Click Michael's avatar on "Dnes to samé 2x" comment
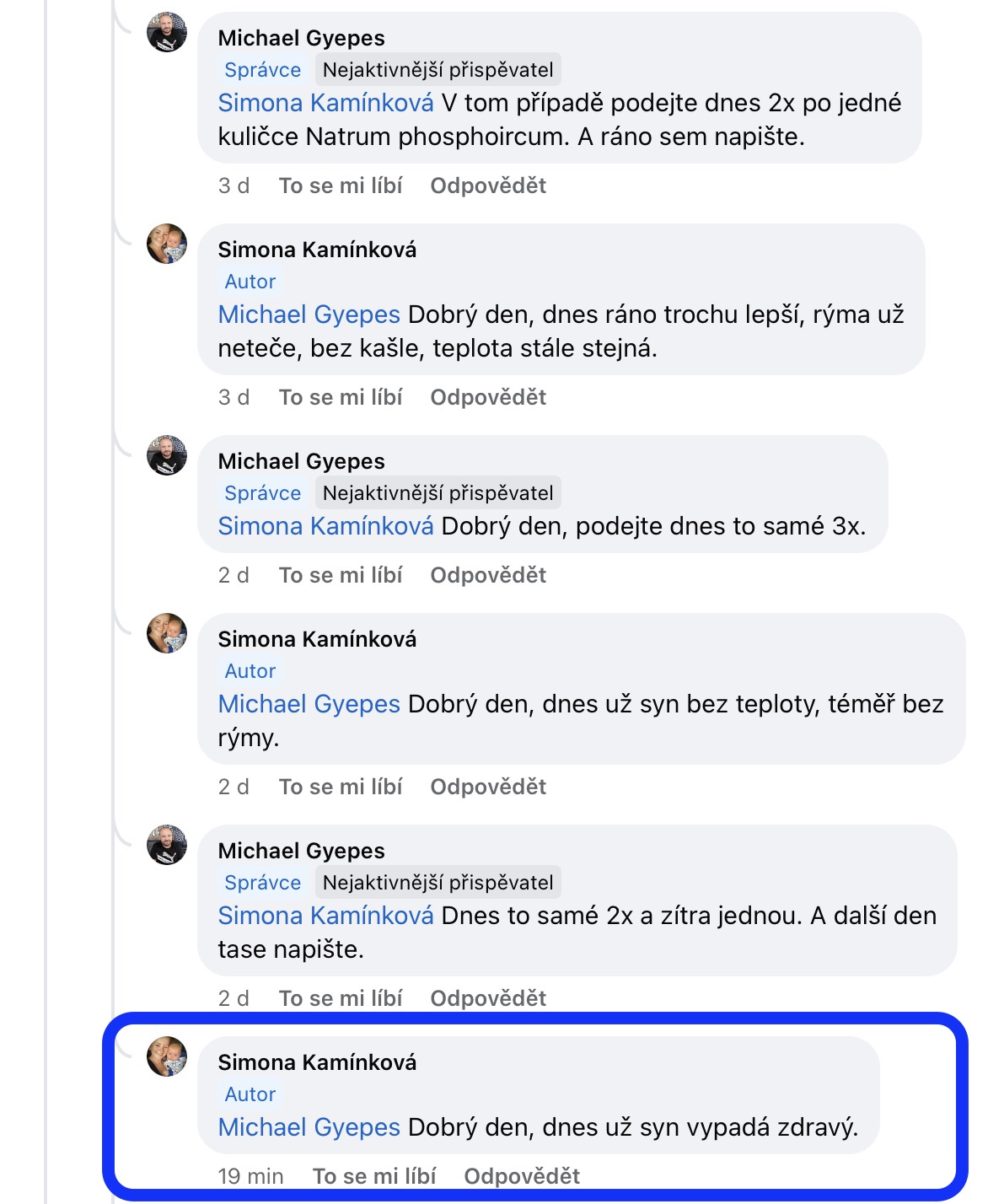The height and width of the screenshot is (1204, 1004). coord(167,846)
